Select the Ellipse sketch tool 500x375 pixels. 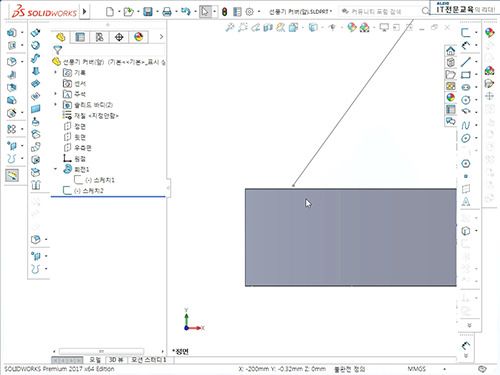point(466,138)
